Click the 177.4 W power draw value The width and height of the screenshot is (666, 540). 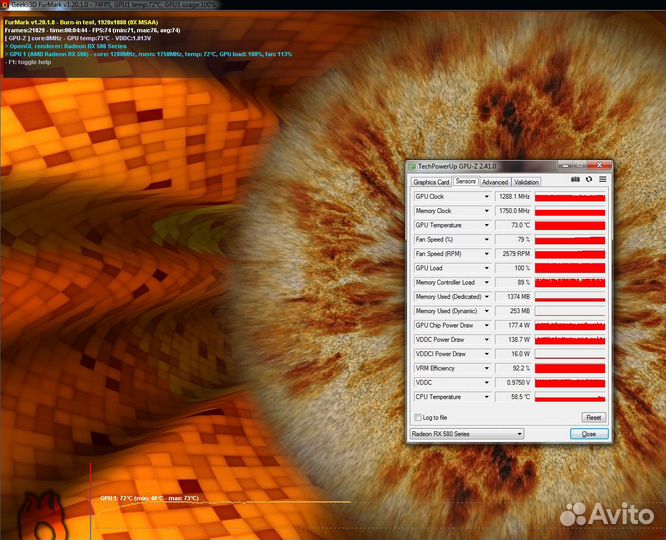tap(513, 325)
